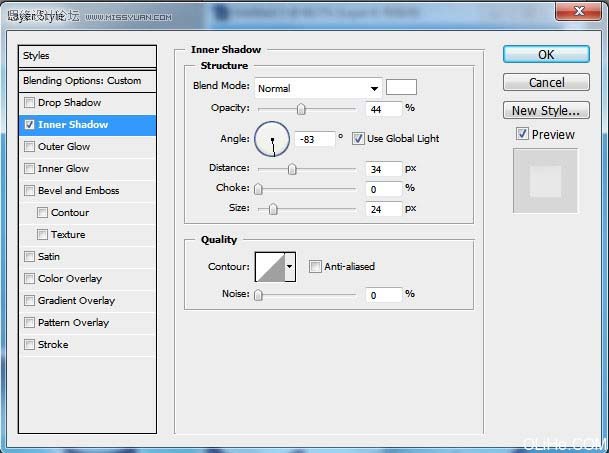Click the Distance value field
609x453 pixels.
click(384, 169)
